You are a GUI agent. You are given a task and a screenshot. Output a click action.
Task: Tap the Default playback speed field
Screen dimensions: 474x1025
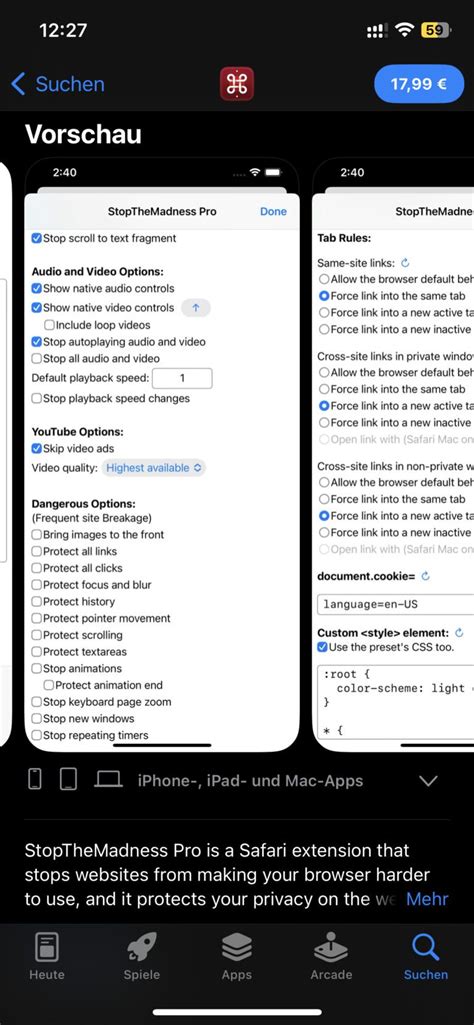[x=182, y=378]
